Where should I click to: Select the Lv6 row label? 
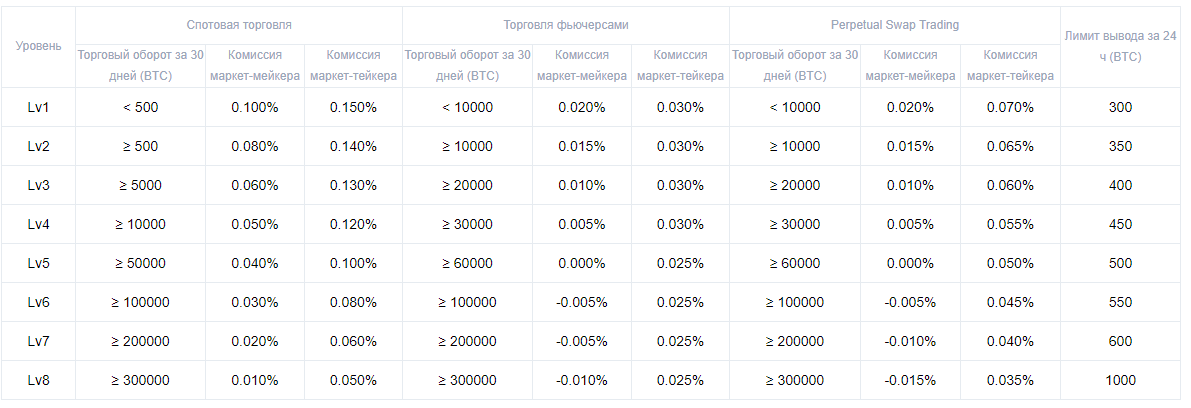(x=38, y=302)
